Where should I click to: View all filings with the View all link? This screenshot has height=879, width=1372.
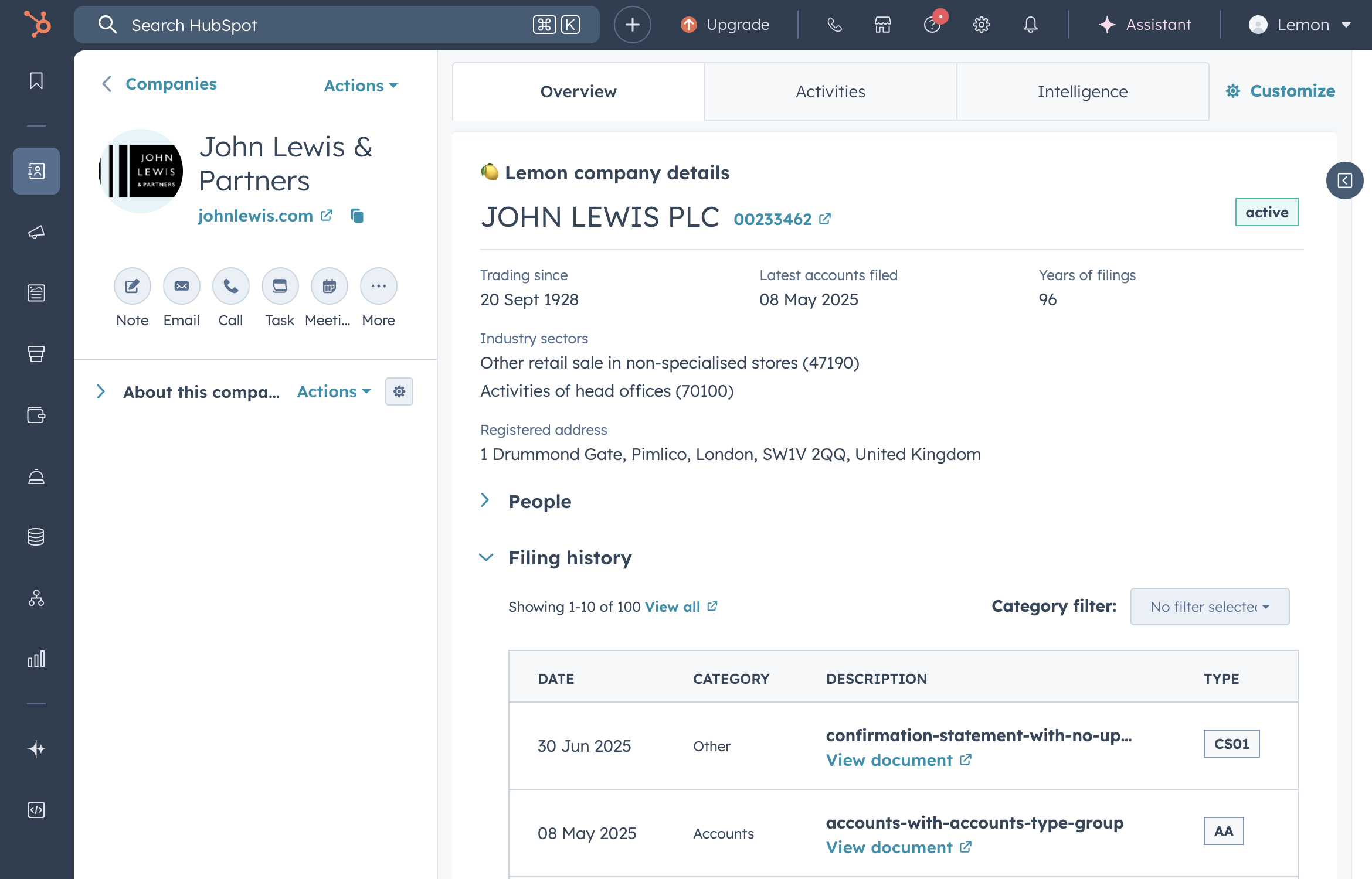click(x=672, y=607)
